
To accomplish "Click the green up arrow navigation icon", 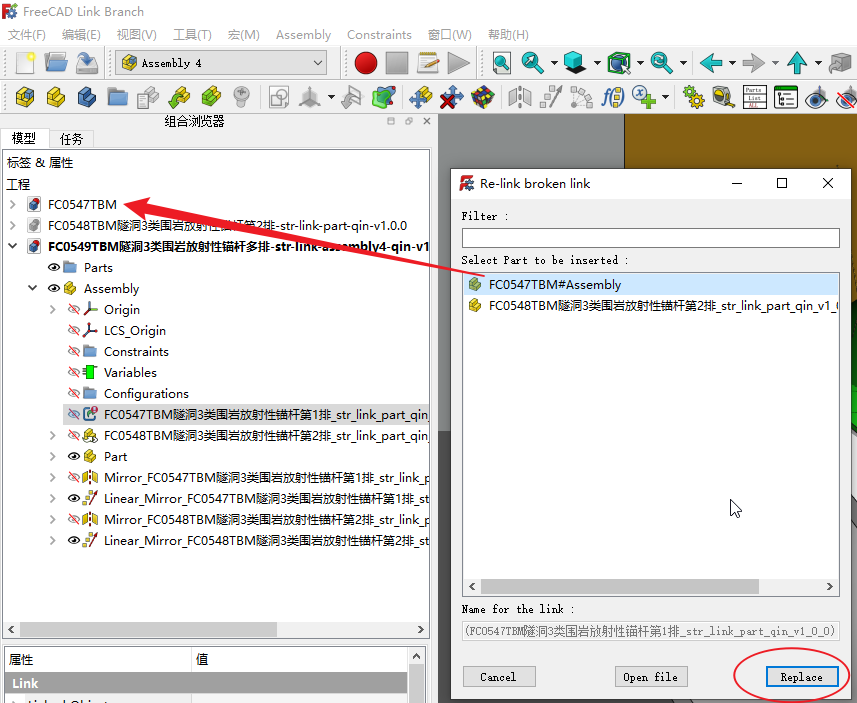I will (797, 63).
